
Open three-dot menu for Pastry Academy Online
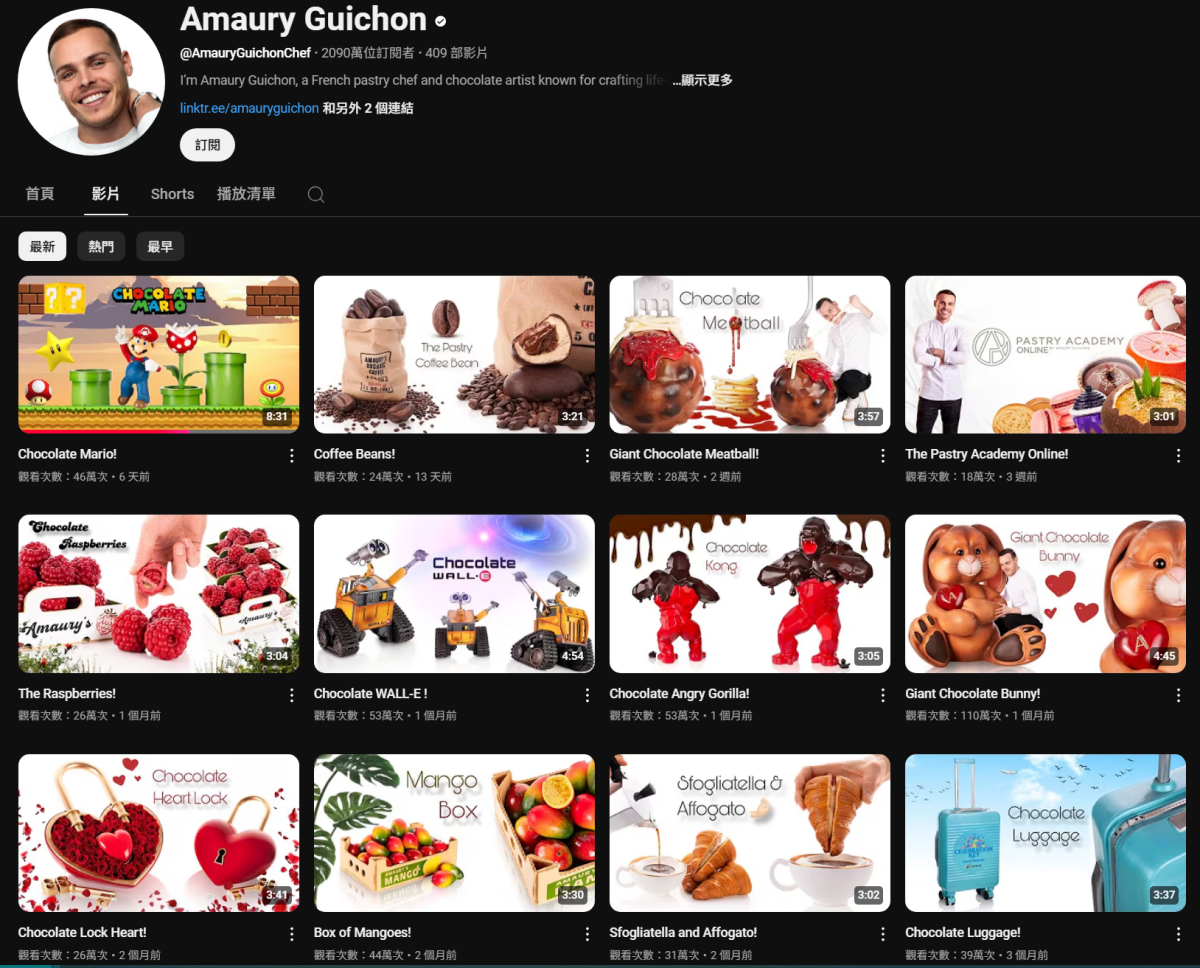tap(1178, 456)
